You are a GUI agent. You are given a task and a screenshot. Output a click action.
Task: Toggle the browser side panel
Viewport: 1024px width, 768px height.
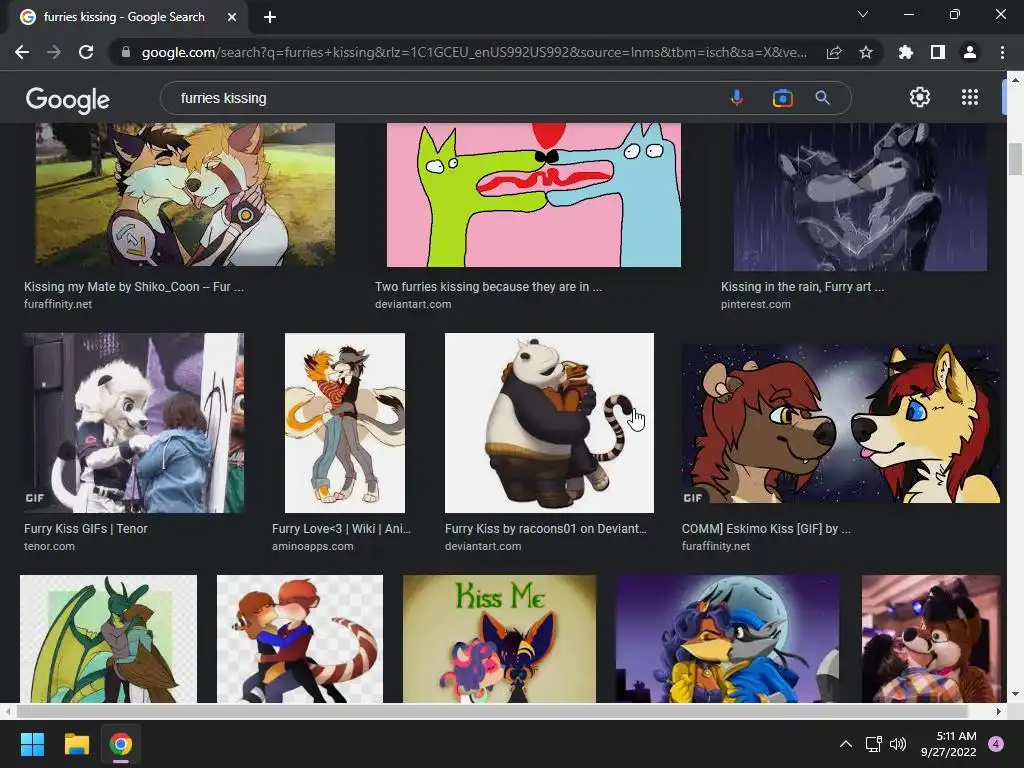click(938, 52)
